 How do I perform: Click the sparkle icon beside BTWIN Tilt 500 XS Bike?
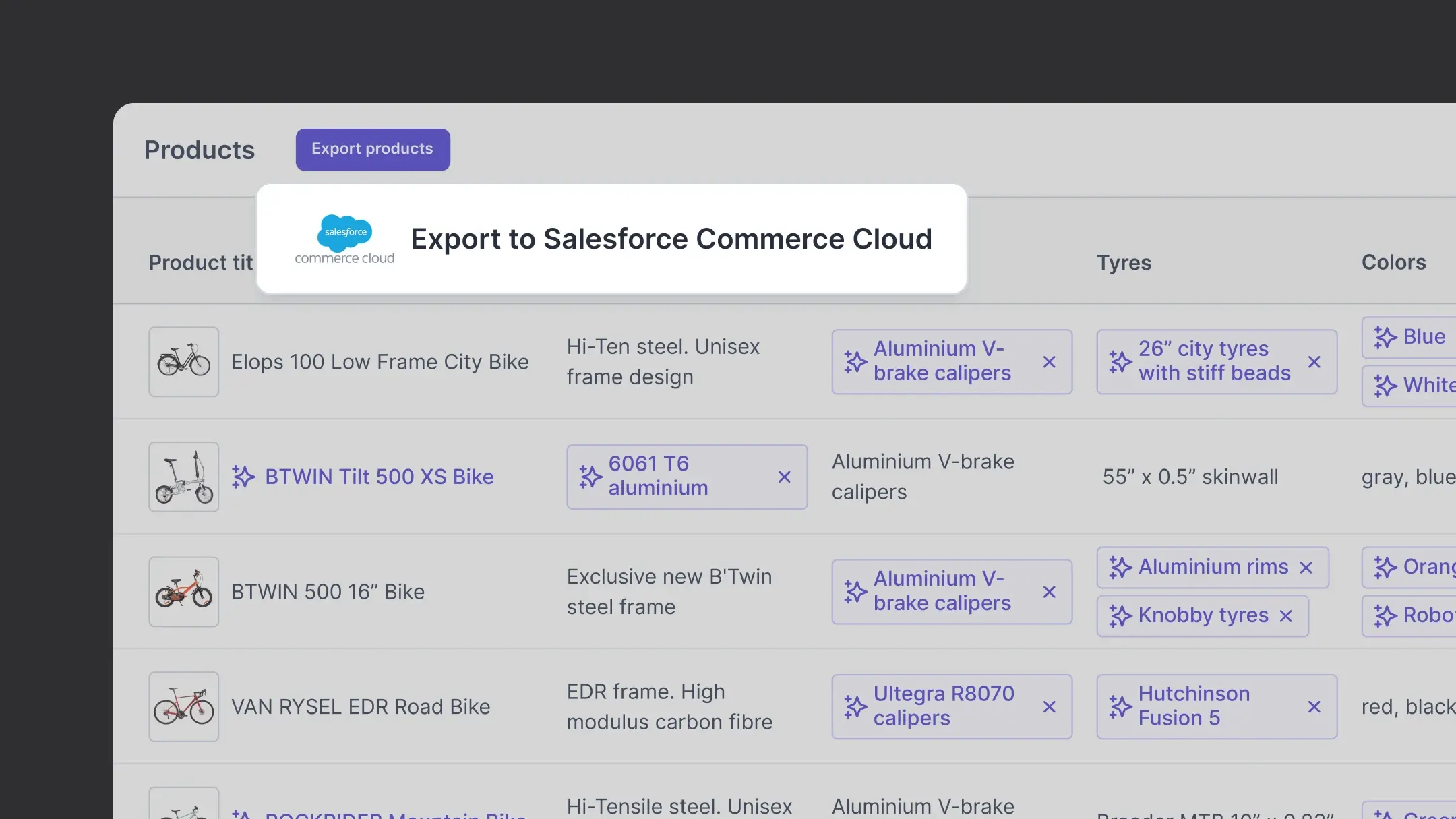click(243, 477)
